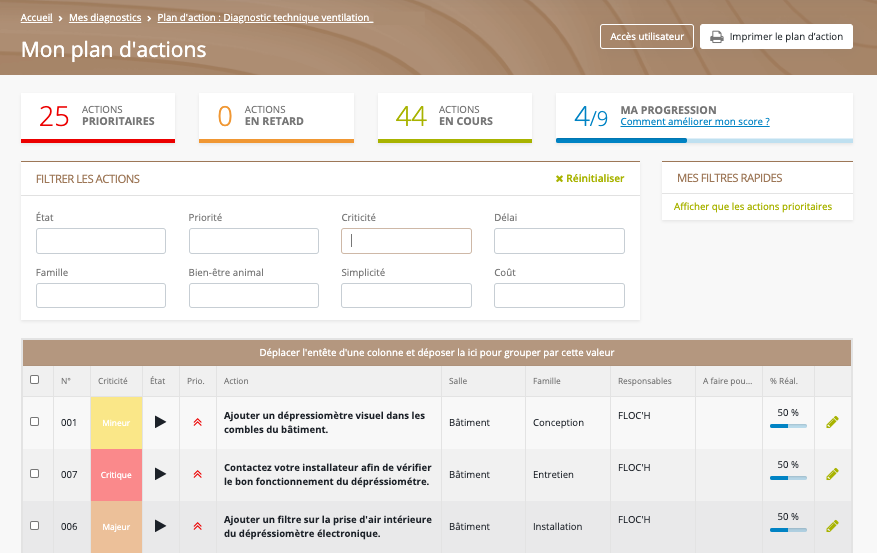Click the Ma progression 4/9 card

point(704,117)
